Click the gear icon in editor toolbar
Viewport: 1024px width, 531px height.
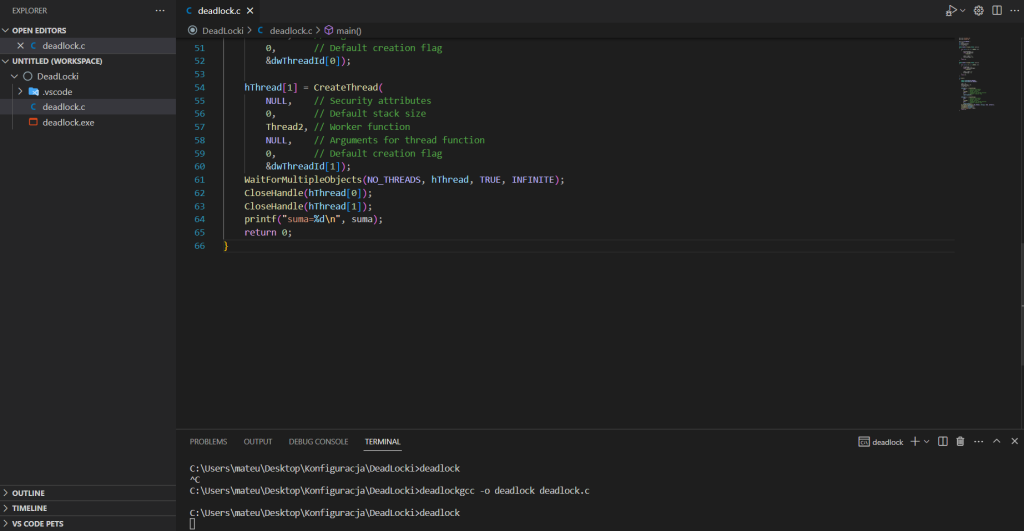(x=979, y=10)
